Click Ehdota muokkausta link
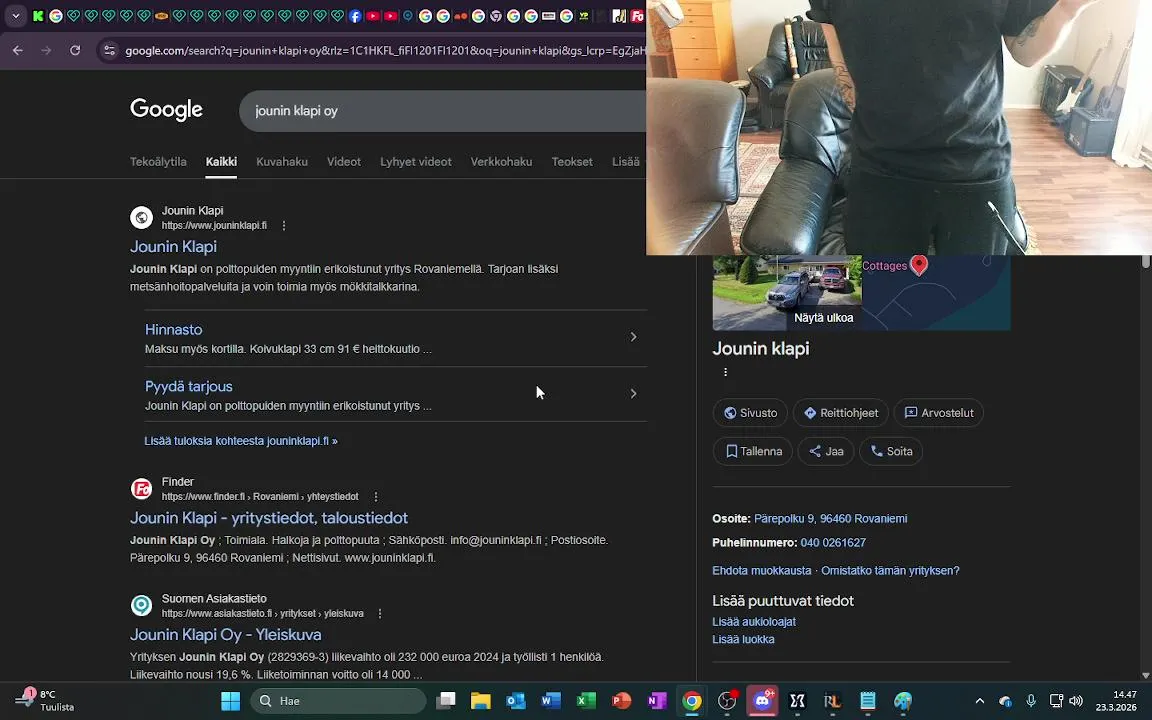The width and height of the screenshot is (1152, 720). click(x=762, y=571)
